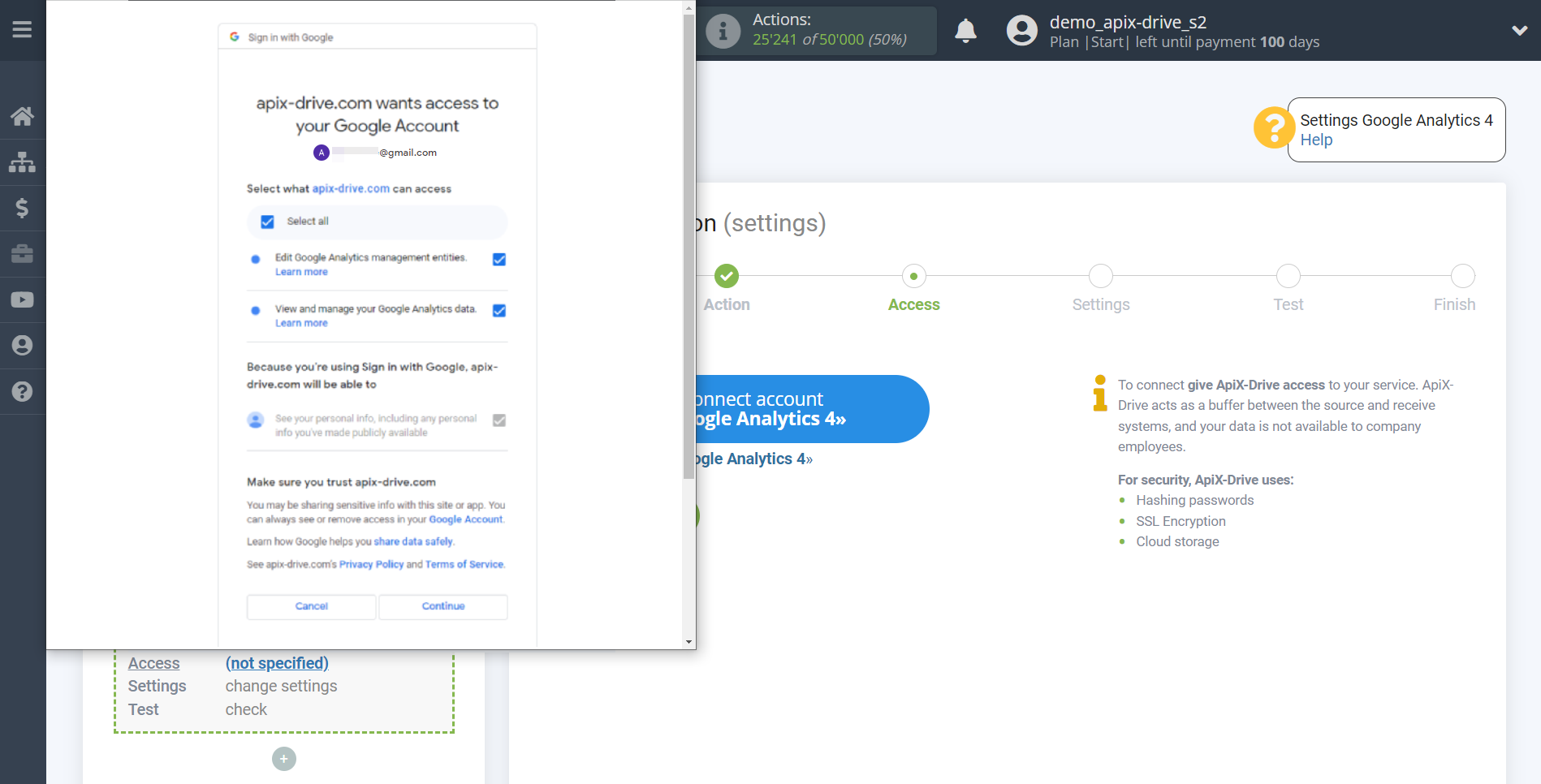Click Continue to grant Google access

click(x=442, y=606)
